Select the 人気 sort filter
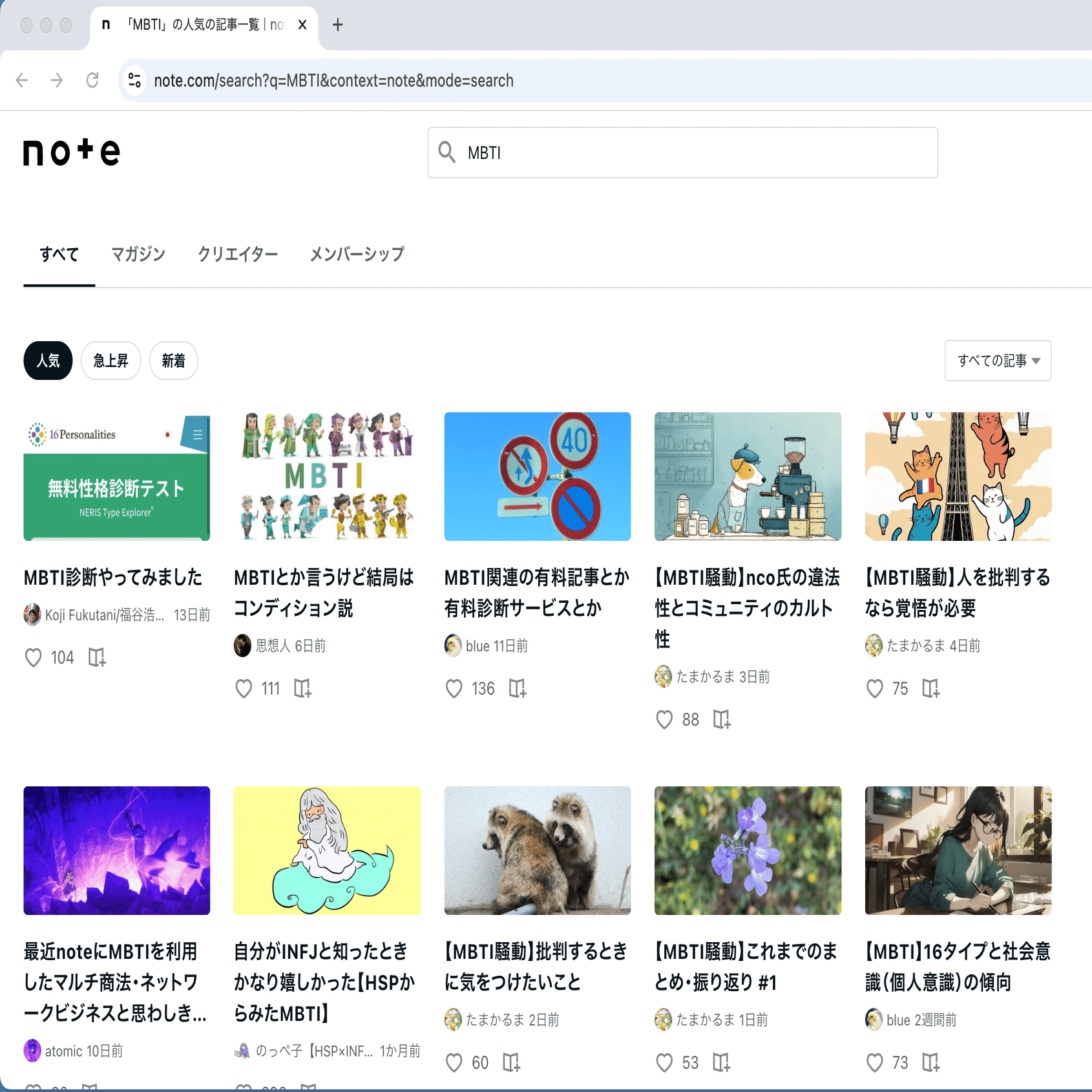The height and width of the screenshot is (1092, 1092). (48, 361)
